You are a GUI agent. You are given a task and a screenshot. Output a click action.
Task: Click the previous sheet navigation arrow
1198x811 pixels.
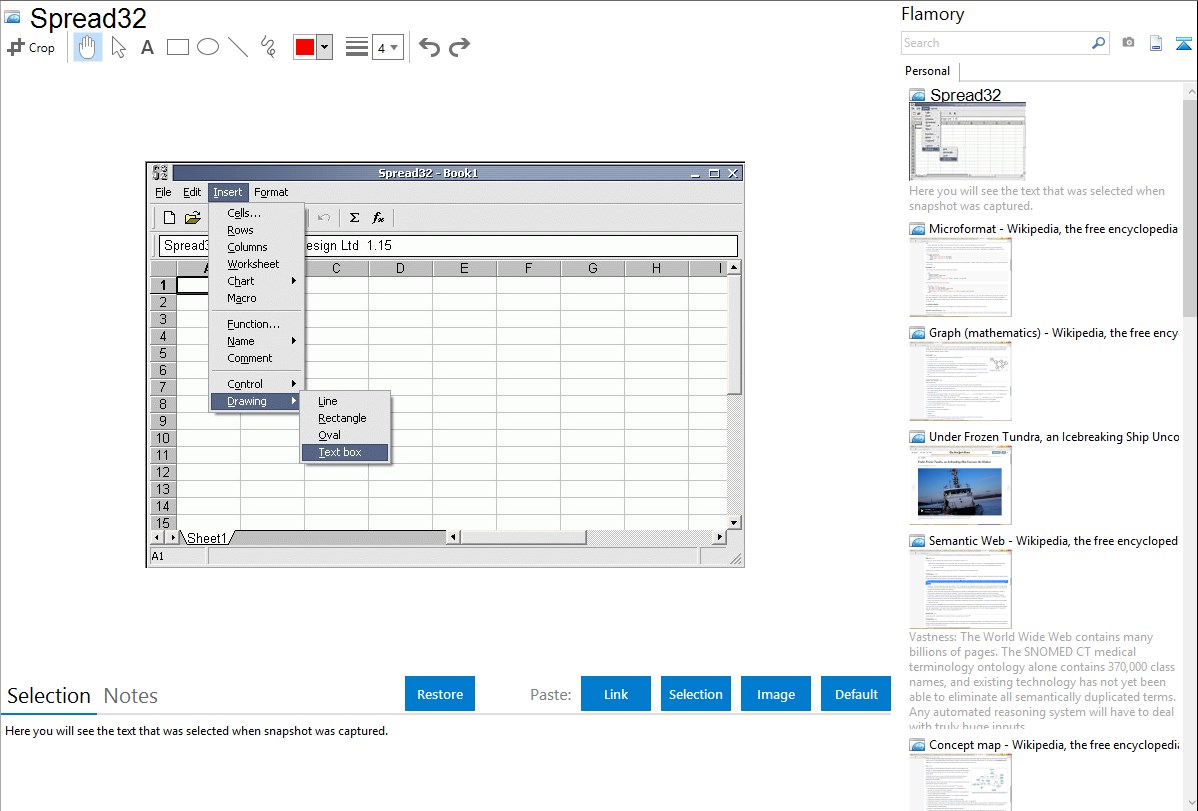pos(157,538)
